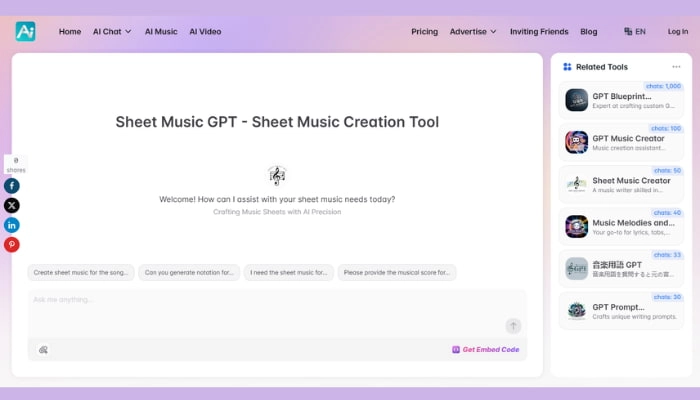
Task: Open Sheet Music Creator tool
Action: click(x=621, y=184)
